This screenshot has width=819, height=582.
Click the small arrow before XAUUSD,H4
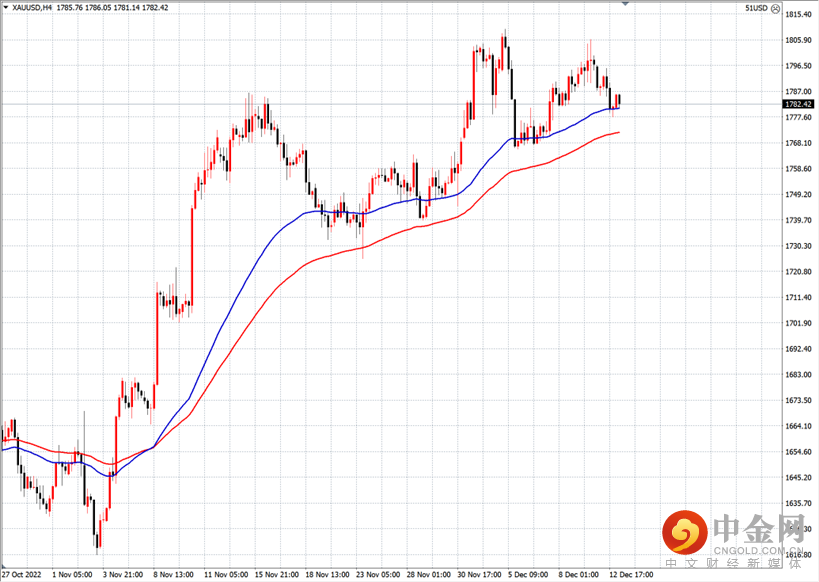[x=5, y=8]
